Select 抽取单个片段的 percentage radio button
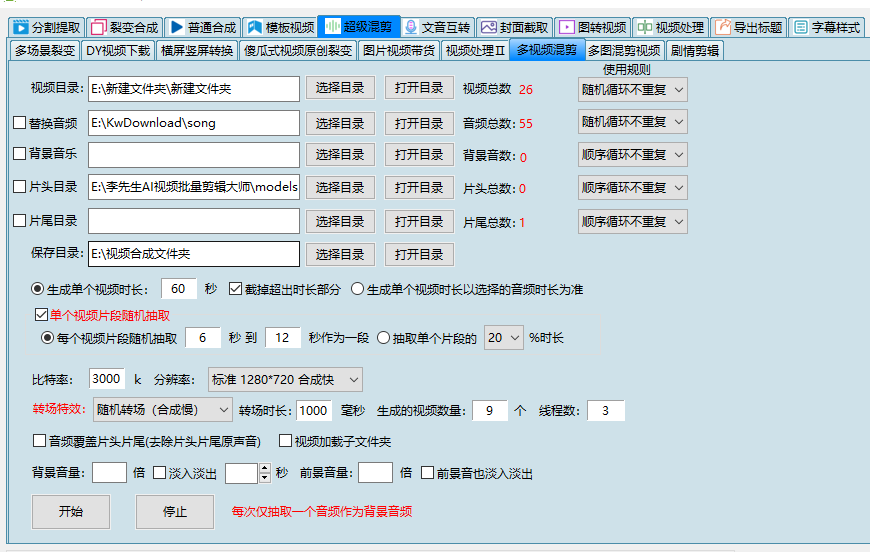Viewport: 870px width, 552px height. pos(383,338)
